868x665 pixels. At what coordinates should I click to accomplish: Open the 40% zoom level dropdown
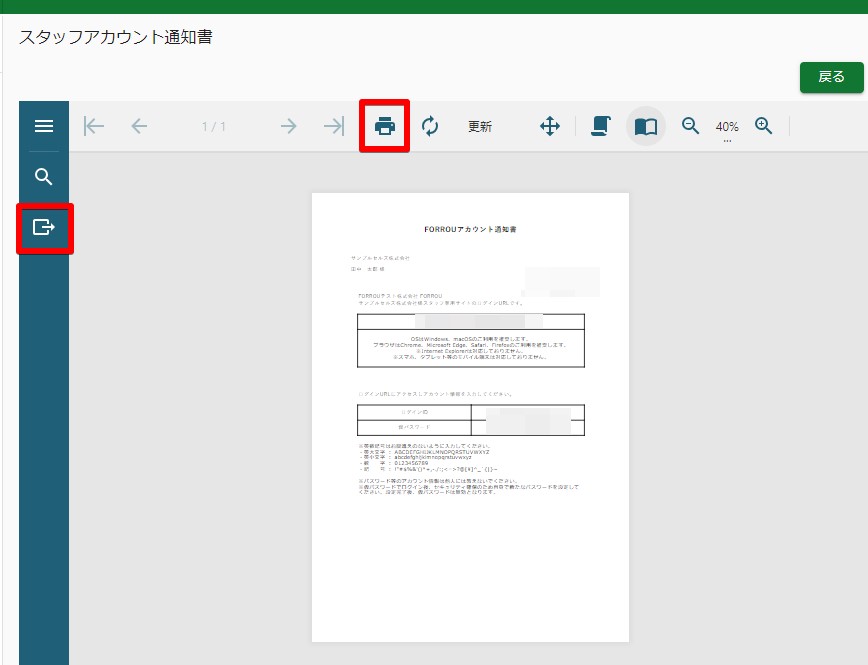point(727,128)
